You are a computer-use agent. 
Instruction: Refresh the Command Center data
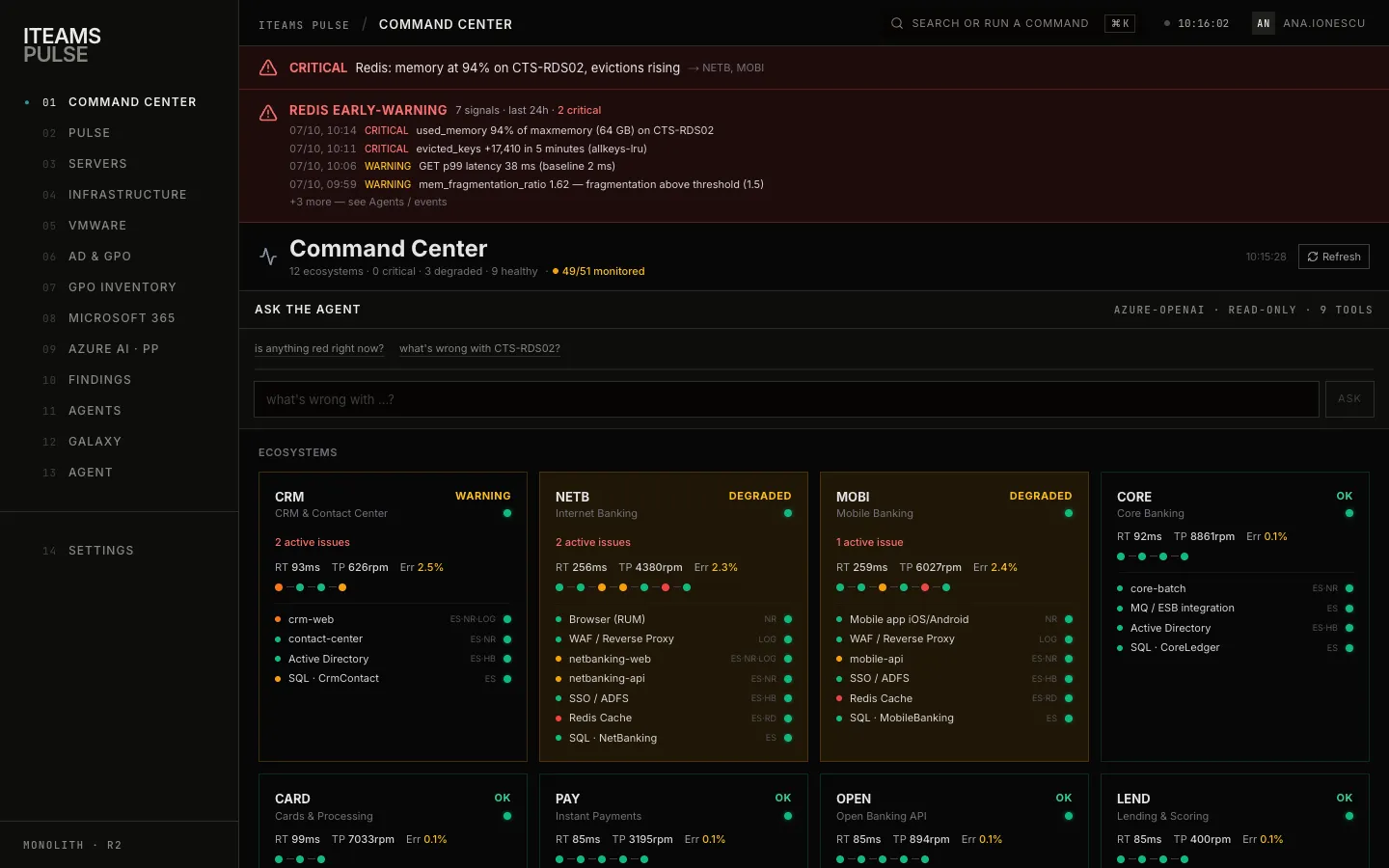coord(1334,257)
